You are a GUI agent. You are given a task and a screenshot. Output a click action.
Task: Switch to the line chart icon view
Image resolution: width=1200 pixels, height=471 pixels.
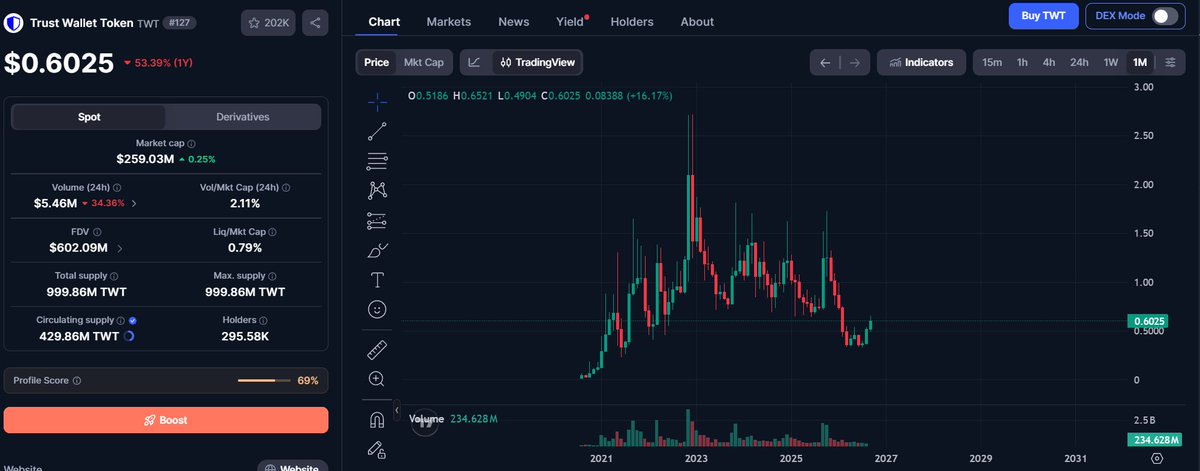(475, 62)
